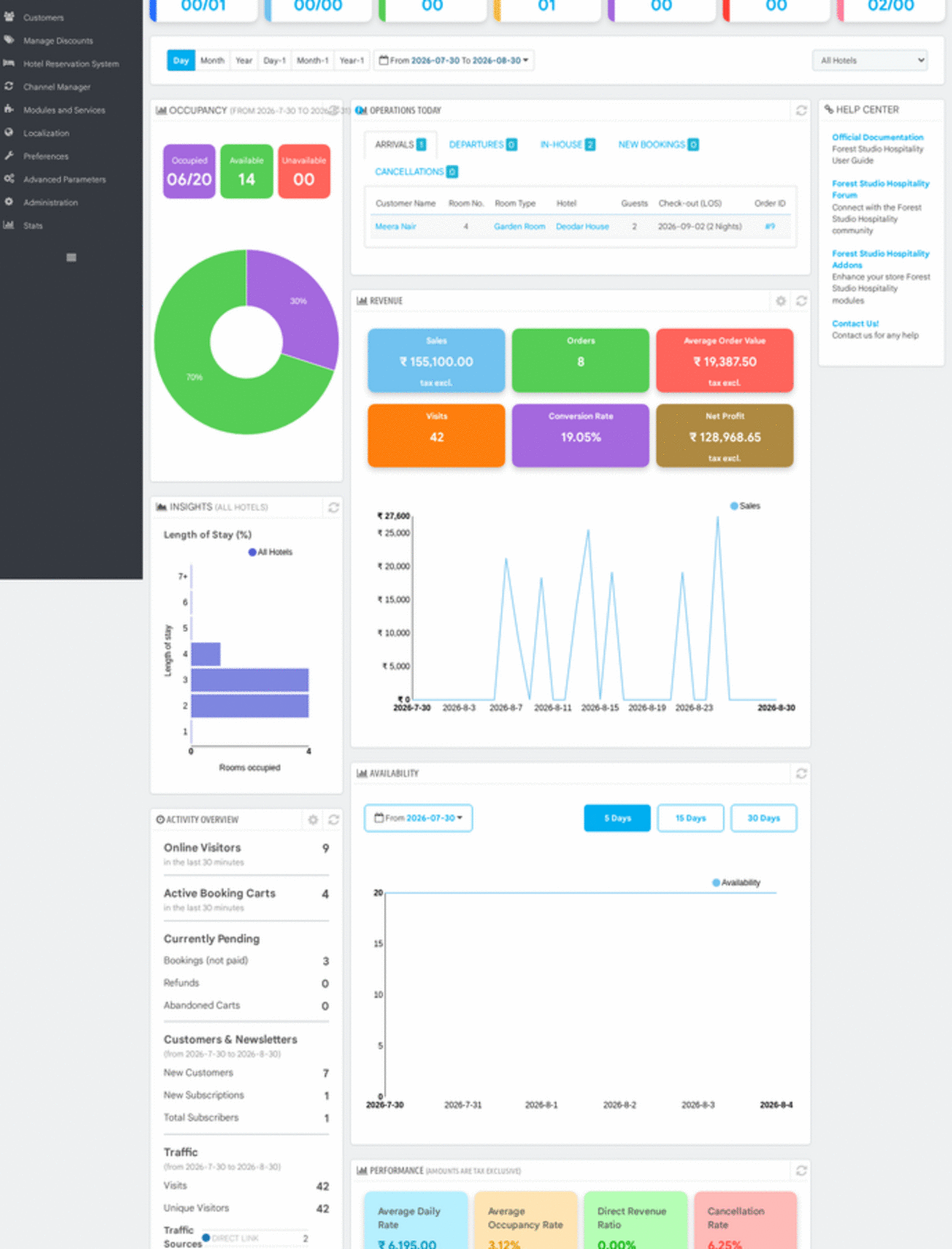
Task: Open Availability From date dropdown
Action: [418, 818]
